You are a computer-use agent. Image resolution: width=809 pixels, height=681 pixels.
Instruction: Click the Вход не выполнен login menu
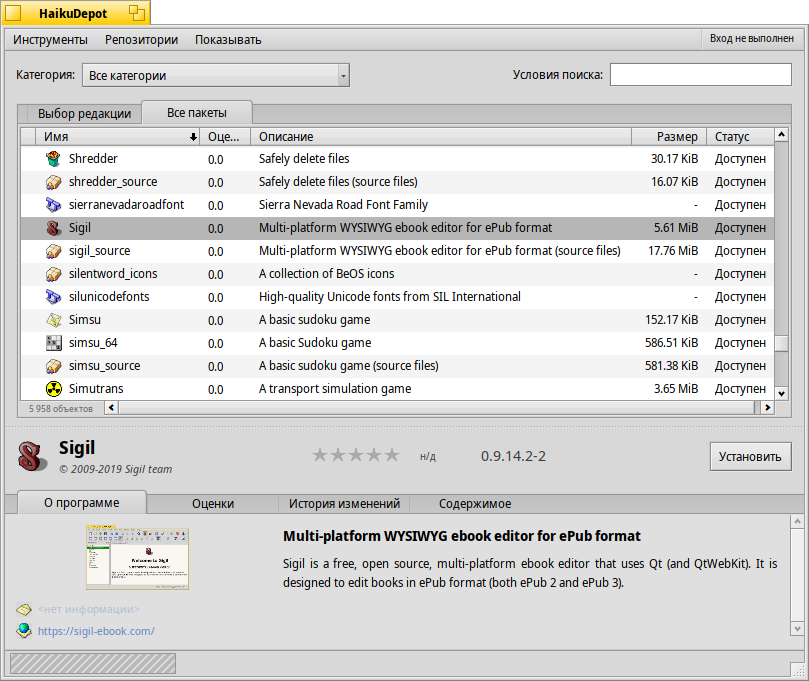(x=751, y=39)
